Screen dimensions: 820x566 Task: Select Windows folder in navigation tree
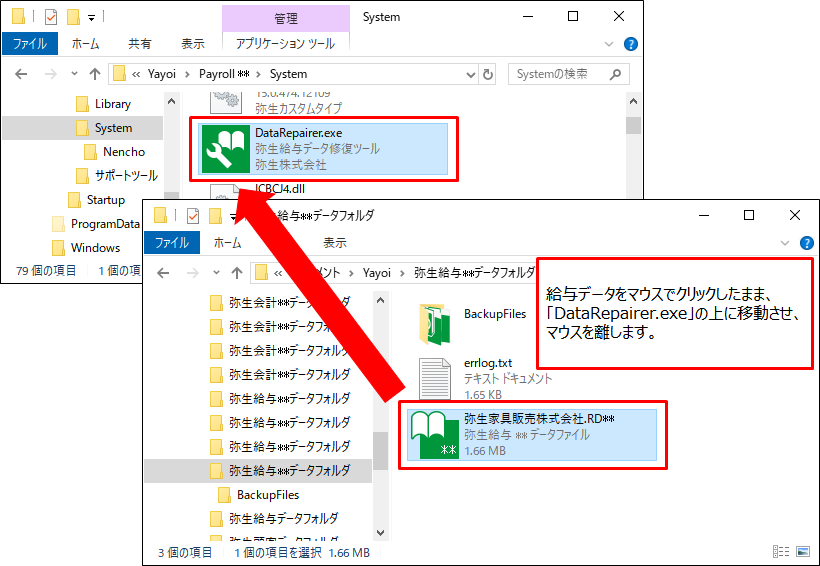coord(95,248)
